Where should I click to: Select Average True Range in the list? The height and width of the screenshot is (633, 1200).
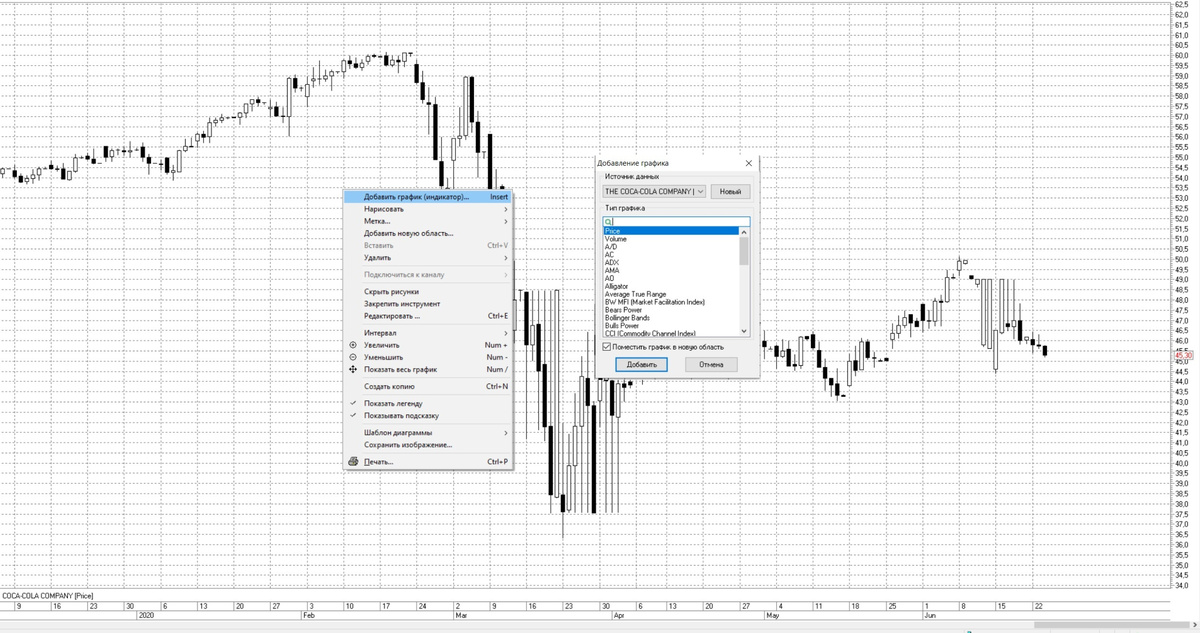click(x=671, y=294)
